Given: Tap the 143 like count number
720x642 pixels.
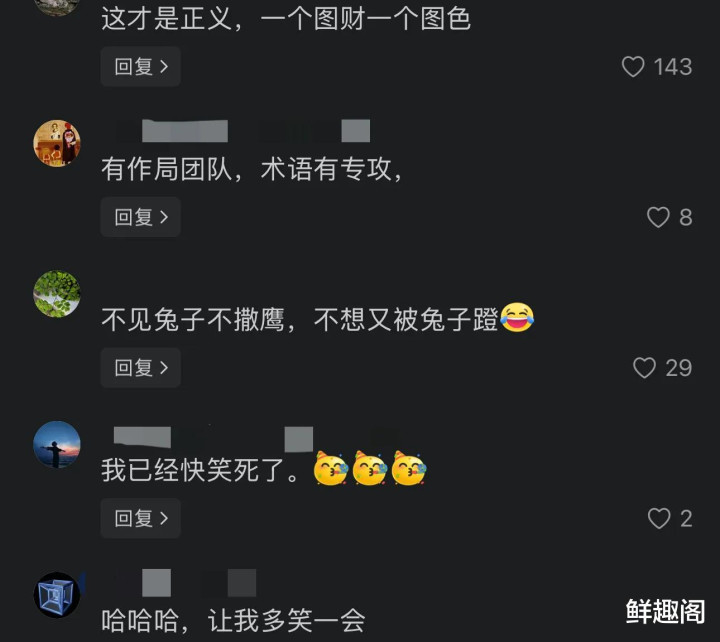Looking at the screenshot, I should (673, 67).
